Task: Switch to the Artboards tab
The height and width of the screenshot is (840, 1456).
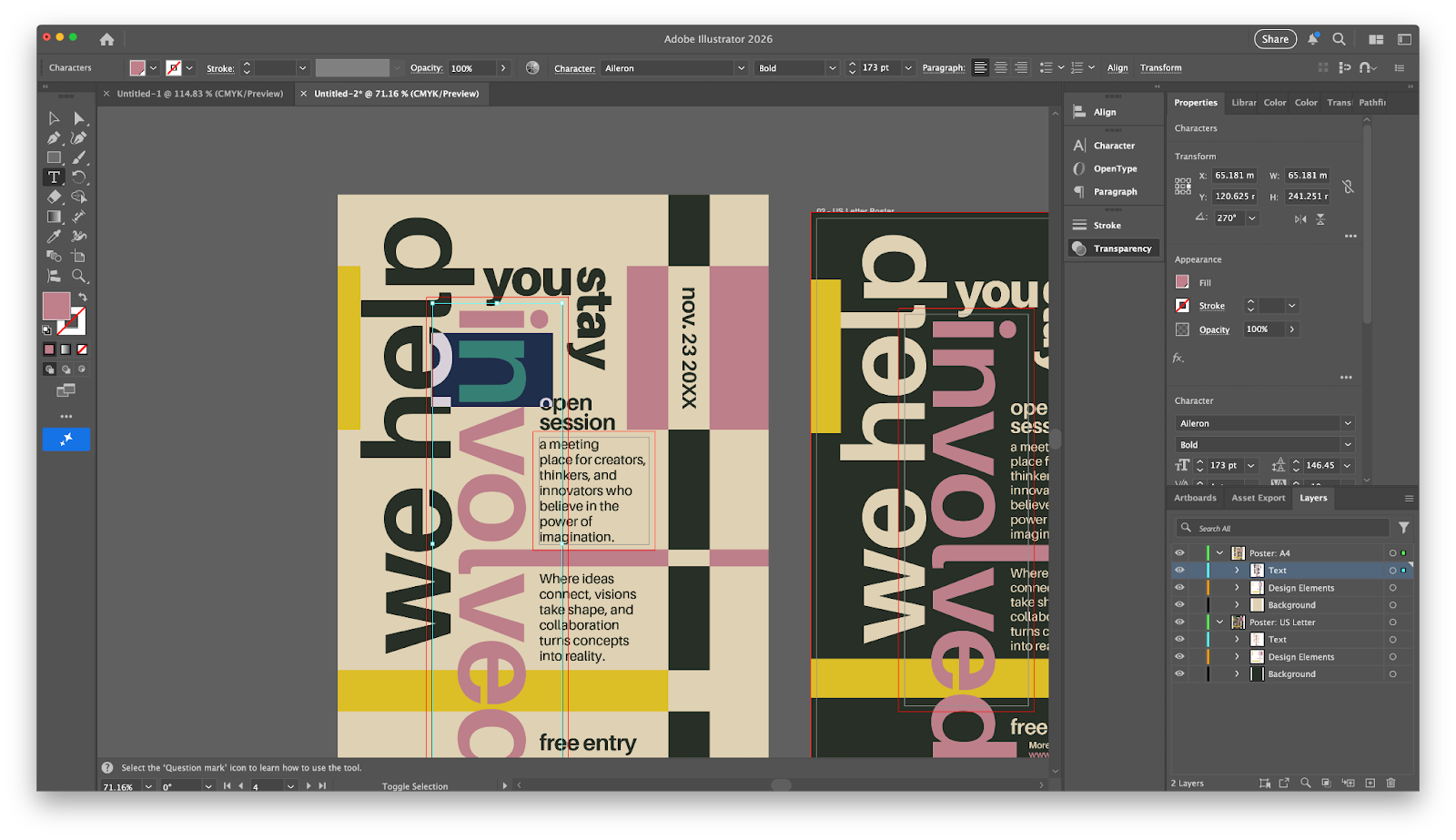Action: point(1194,498)
